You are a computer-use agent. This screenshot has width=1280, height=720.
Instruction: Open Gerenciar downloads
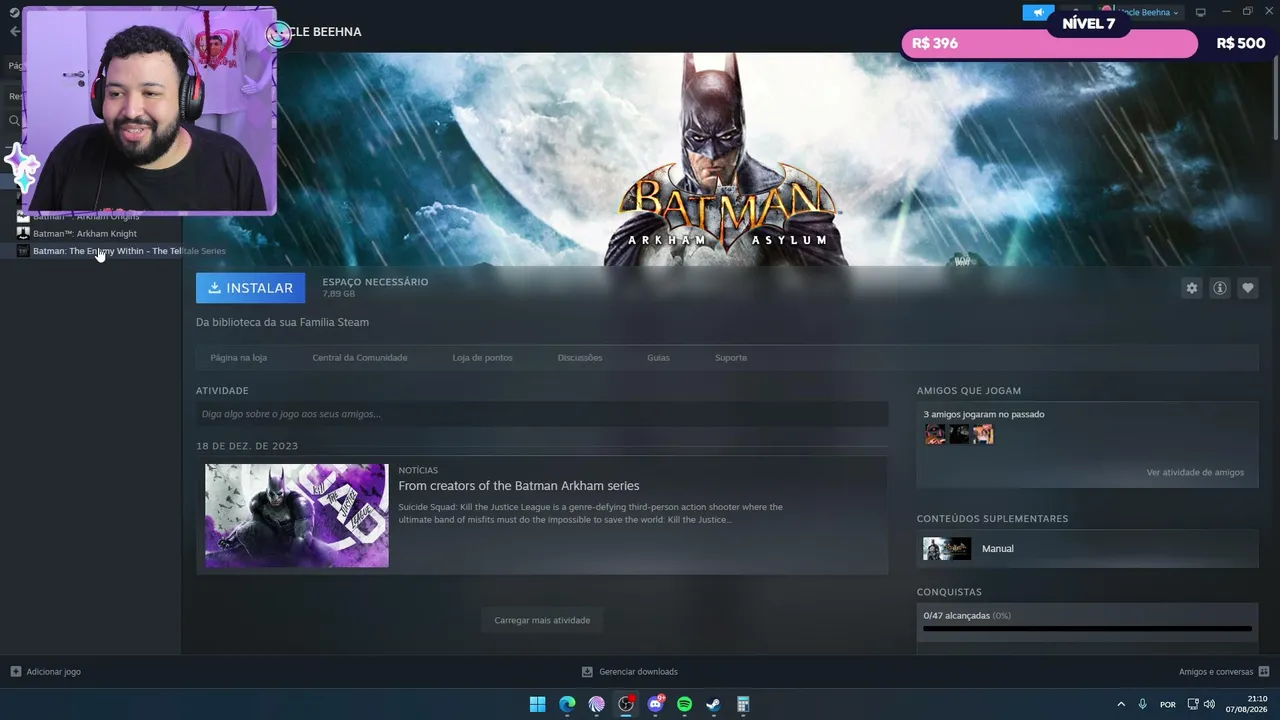tap(638, 672)
